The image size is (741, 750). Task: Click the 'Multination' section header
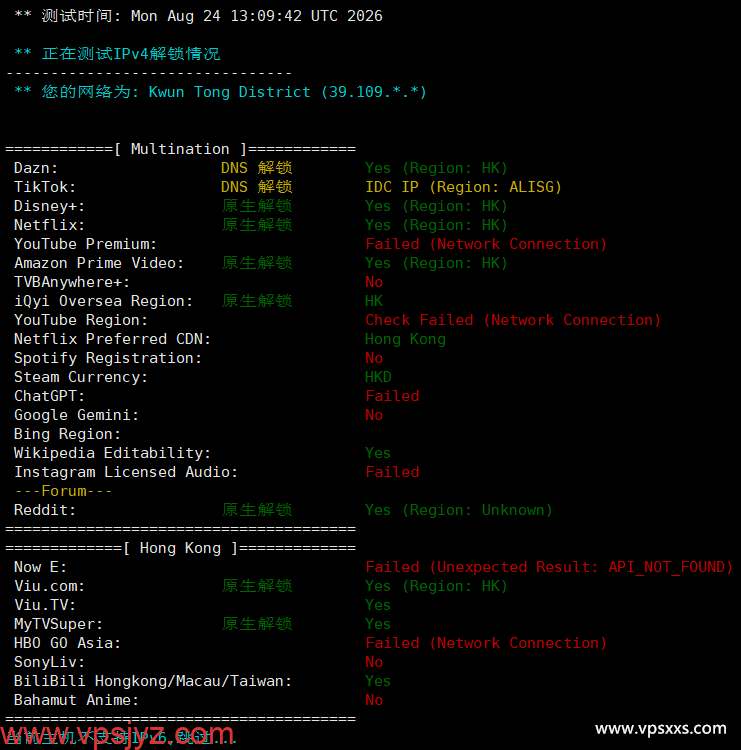(x=180, y=149)
